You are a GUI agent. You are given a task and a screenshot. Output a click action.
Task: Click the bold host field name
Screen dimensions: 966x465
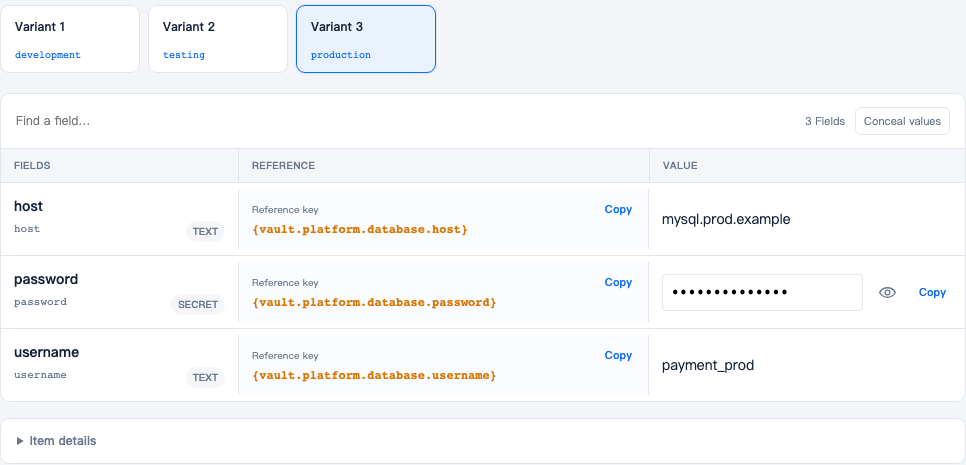[28, 206]
